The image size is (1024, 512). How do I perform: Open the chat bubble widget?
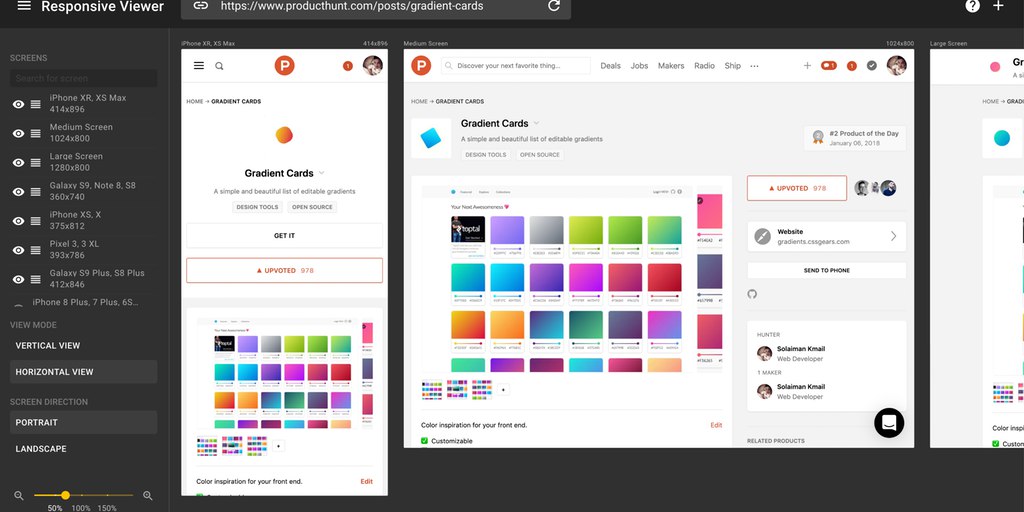(x=889, y=423)
